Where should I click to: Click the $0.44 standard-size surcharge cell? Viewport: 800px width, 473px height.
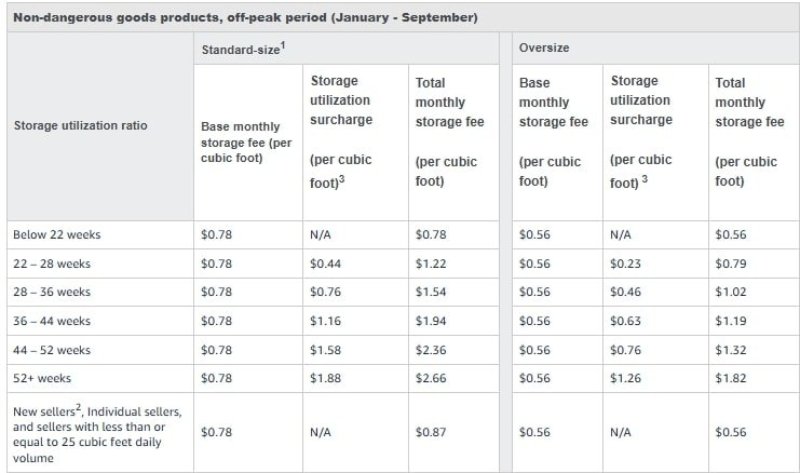[x=326, y=264]
